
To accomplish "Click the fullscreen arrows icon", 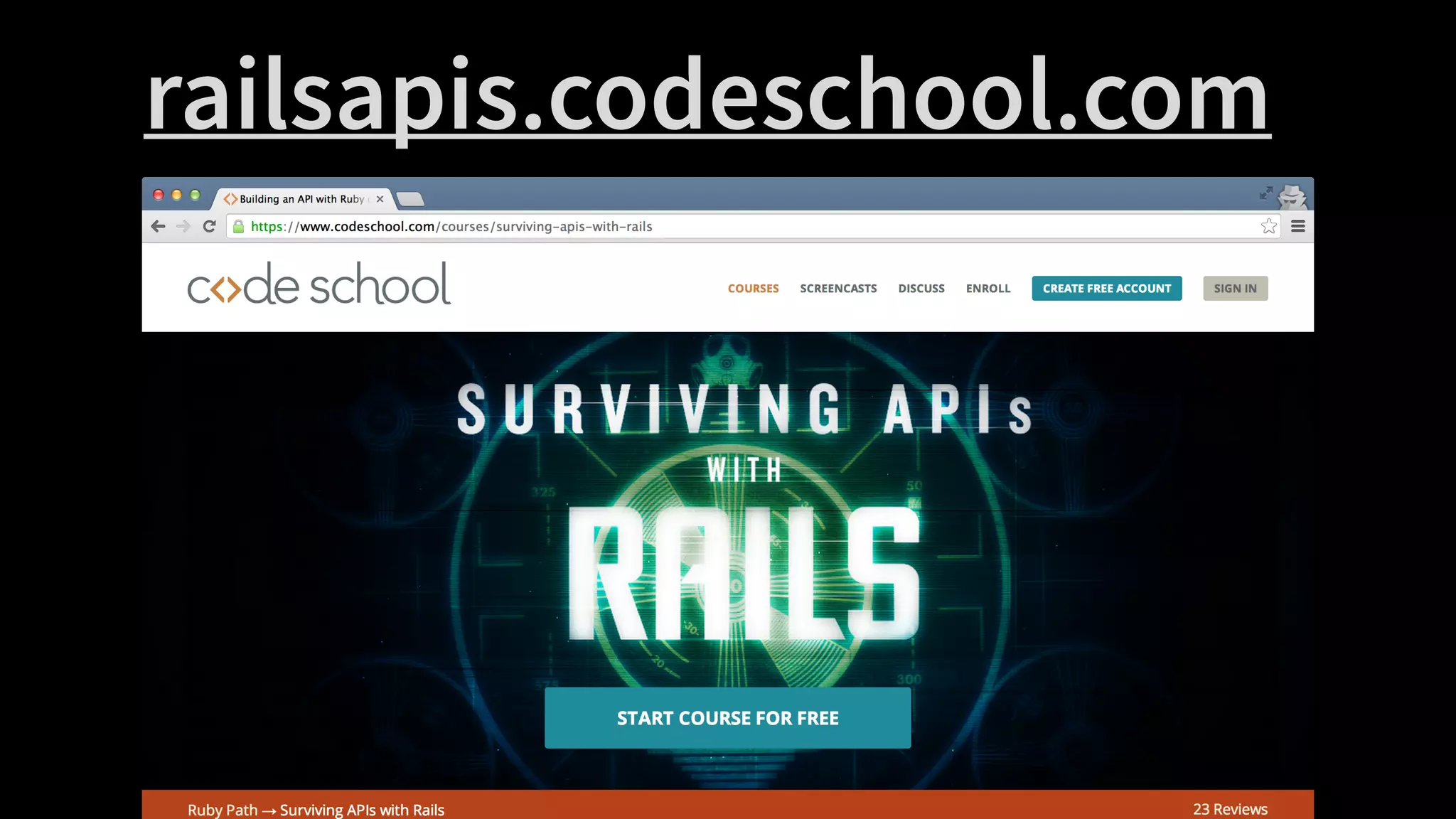I will (x=1265, y=193).
